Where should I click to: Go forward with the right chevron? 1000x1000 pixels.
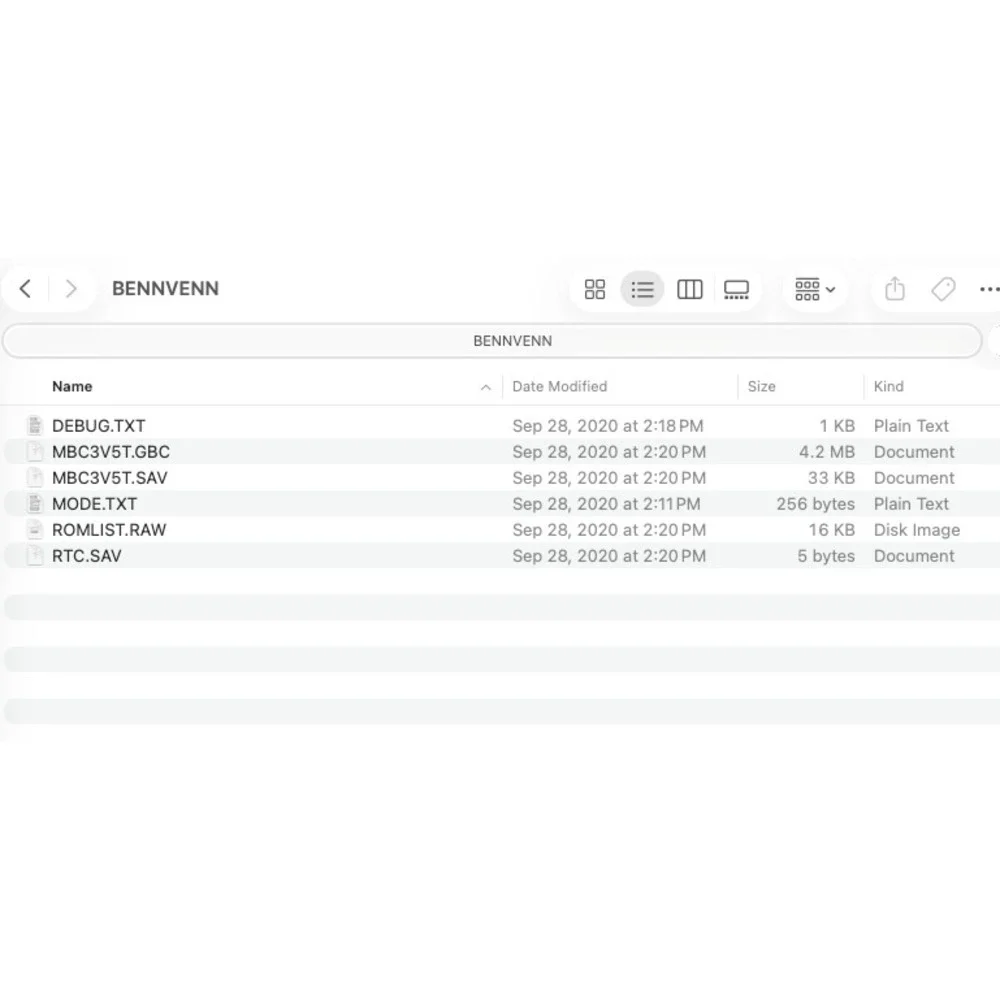point(71,289)
